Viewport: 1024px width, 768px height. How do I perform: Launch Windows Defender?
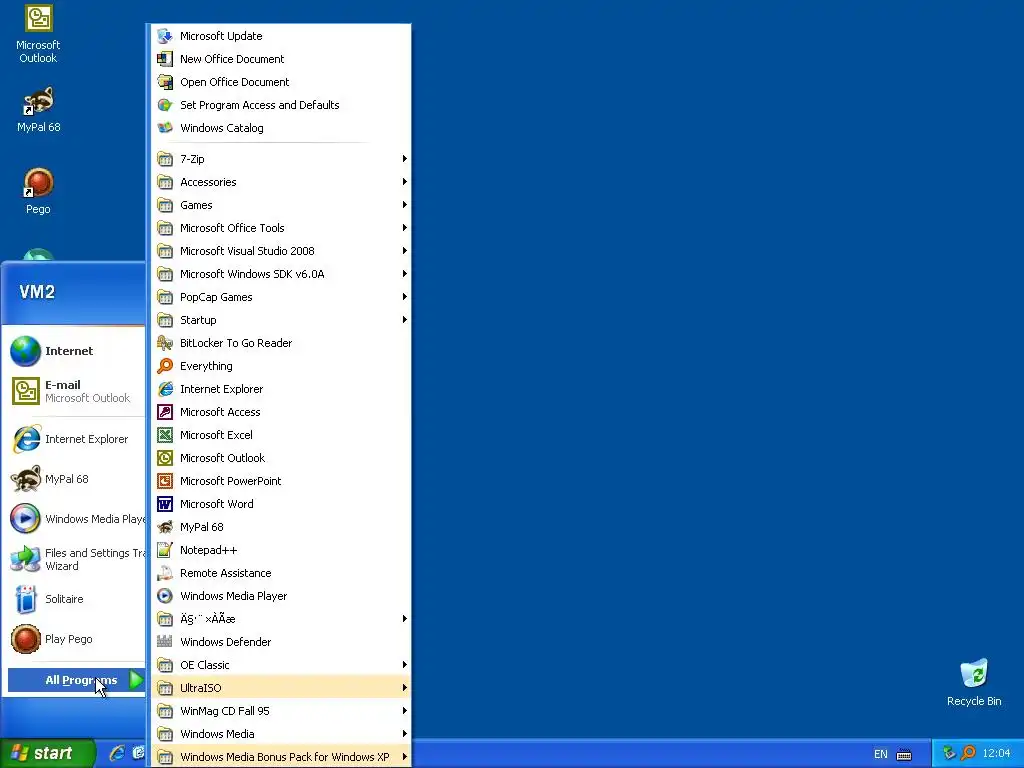coord(281,642)
